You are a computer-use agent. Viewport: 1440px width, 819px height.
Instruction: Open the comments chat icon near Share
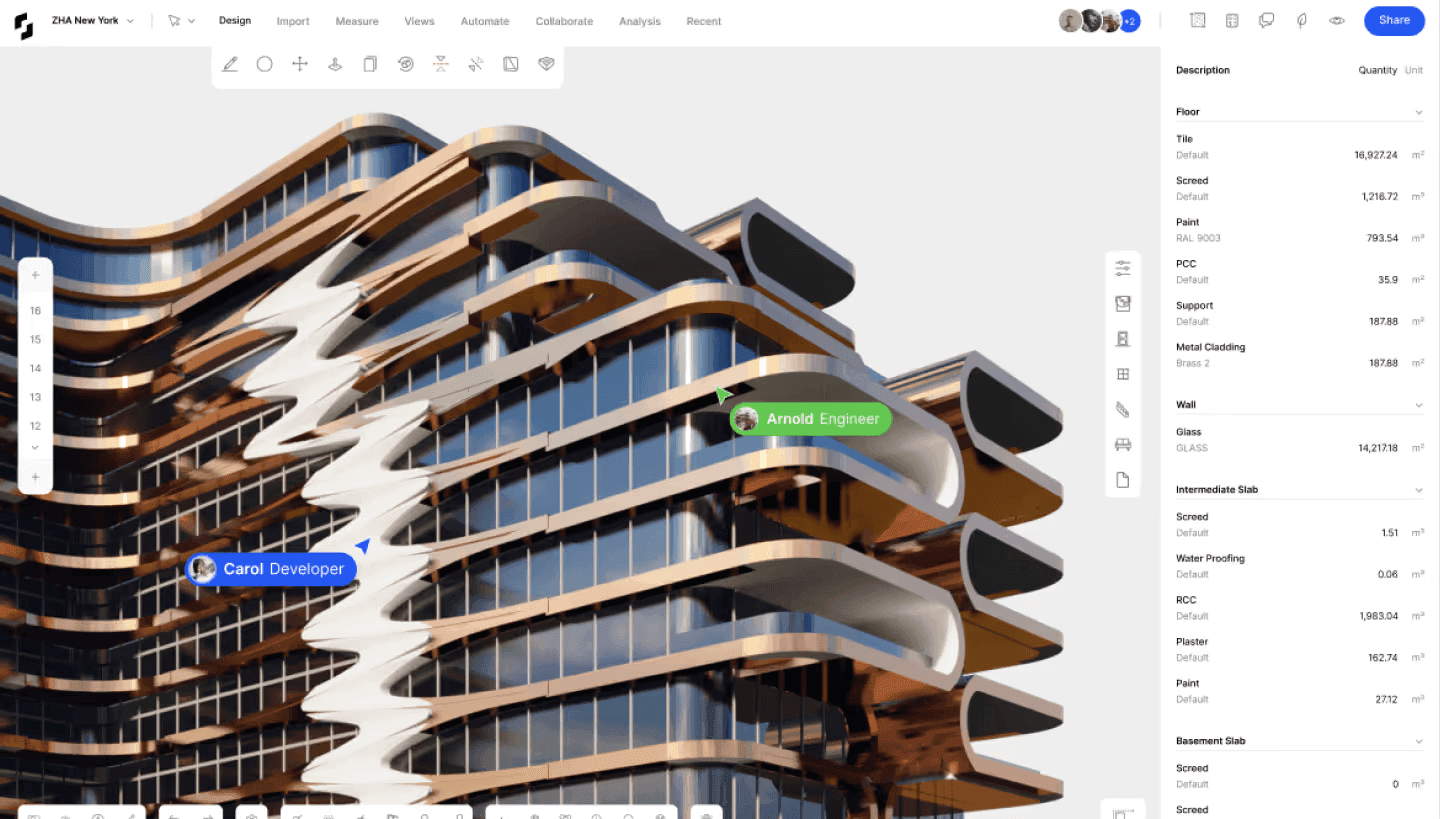(x=1267, y=20)
